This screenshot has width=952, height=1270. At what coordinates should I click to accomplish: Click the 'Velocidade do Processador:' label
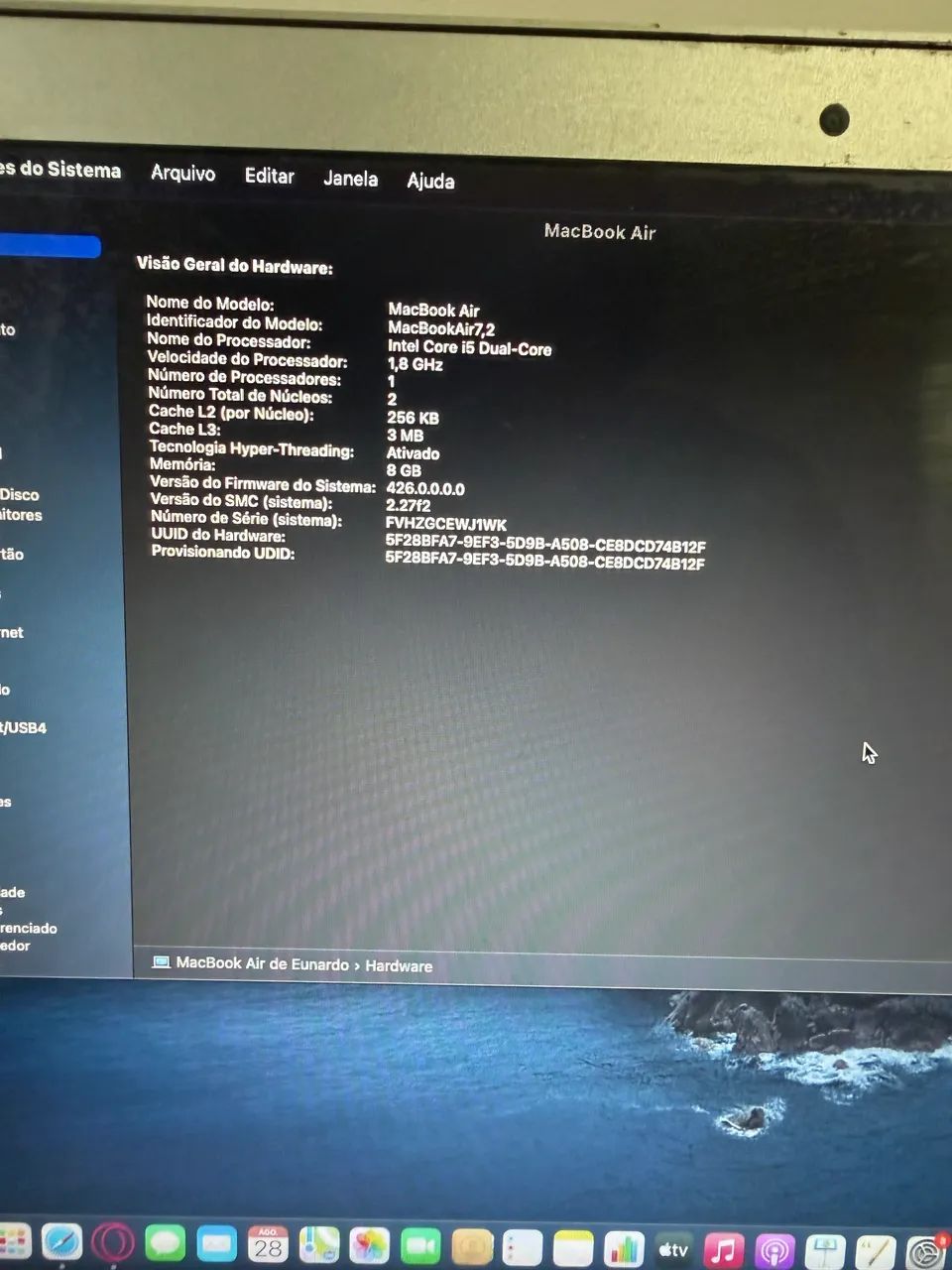pyautogui.click(x=247, y=359)
